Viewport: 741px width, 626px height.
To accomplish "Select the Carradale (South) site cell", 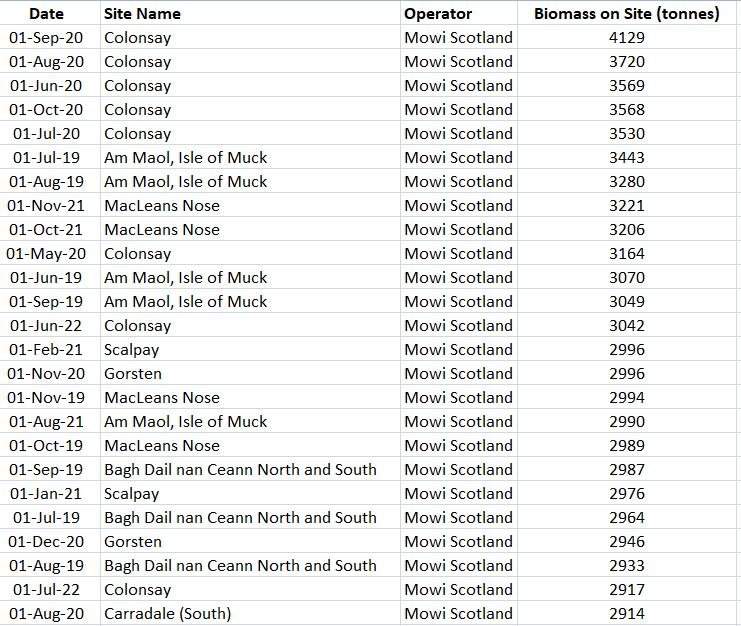I will click(167, 614).
